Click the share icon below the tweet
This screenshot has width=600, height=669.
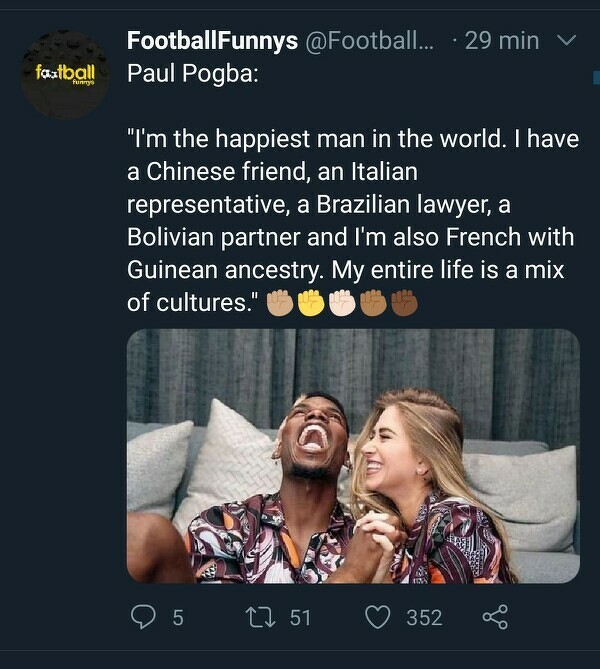point(495,617)
